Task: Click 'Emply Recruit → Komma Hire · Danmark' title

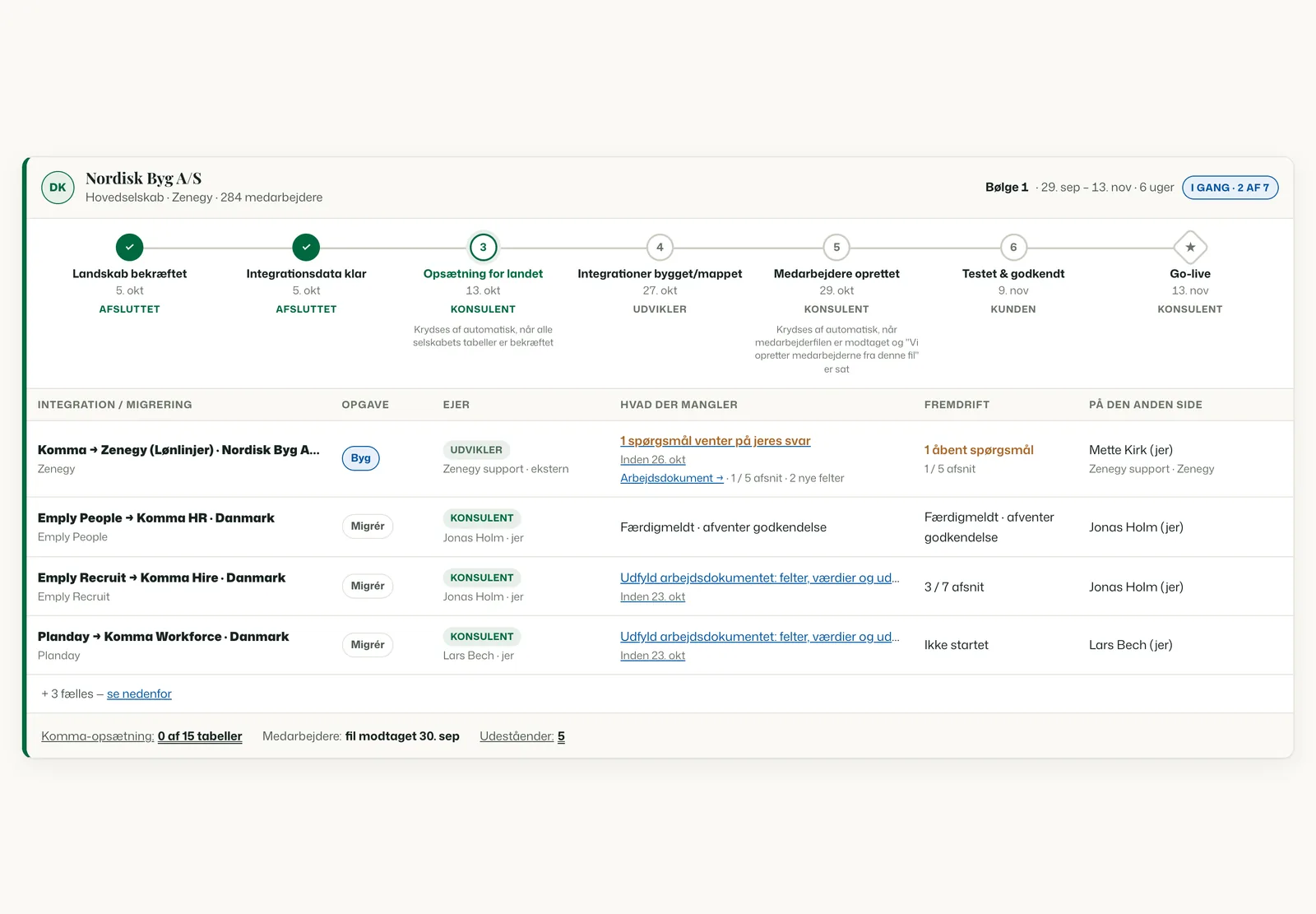Action: pyautogui.click(x=161, y=578)
